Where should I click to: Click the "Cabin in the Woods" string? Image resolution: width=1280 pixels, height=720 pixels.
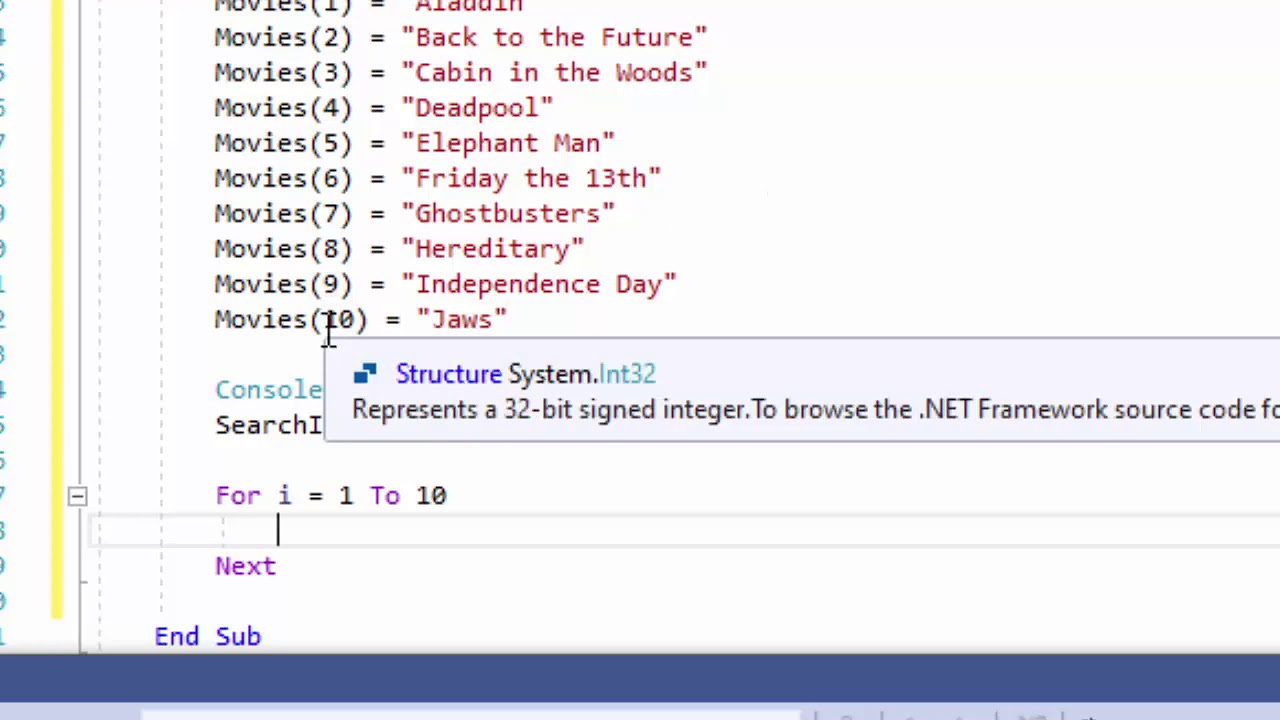tap(554, 72)
